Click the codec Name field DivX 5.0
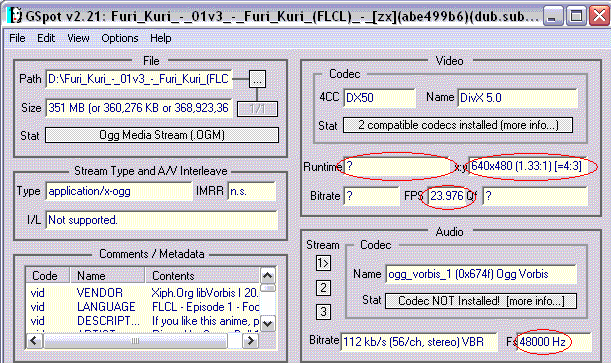 coord(517,97)
